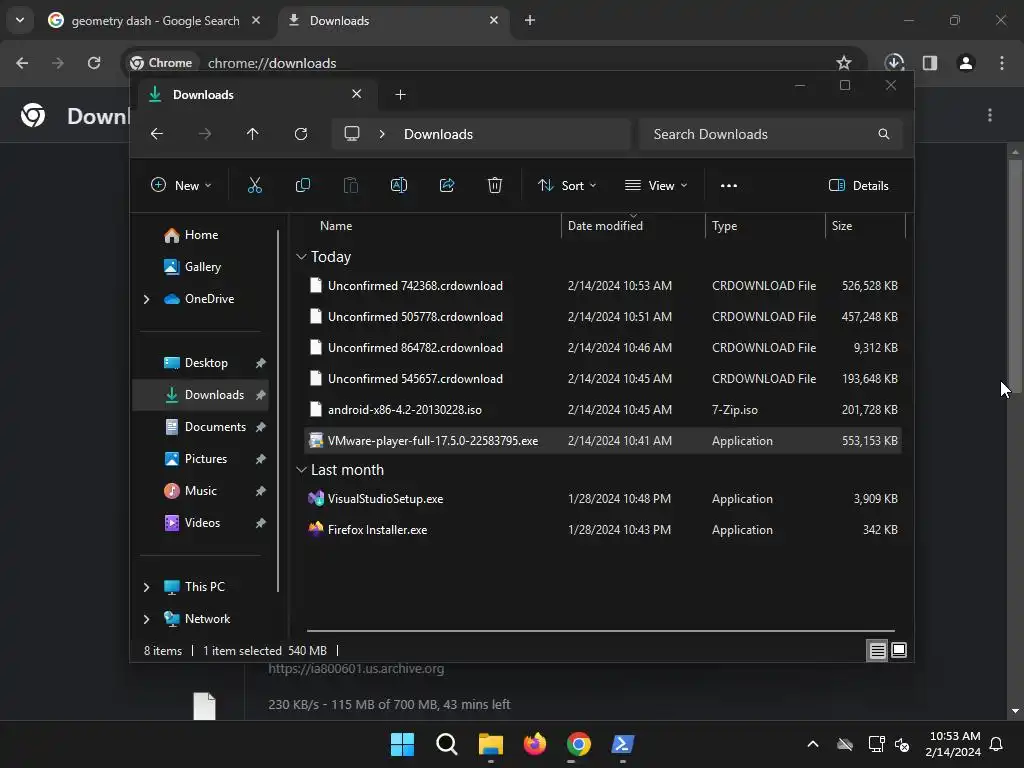Click the Delete trash can icon
This screenshot has width=1024, height=768.
click(495, 185)
